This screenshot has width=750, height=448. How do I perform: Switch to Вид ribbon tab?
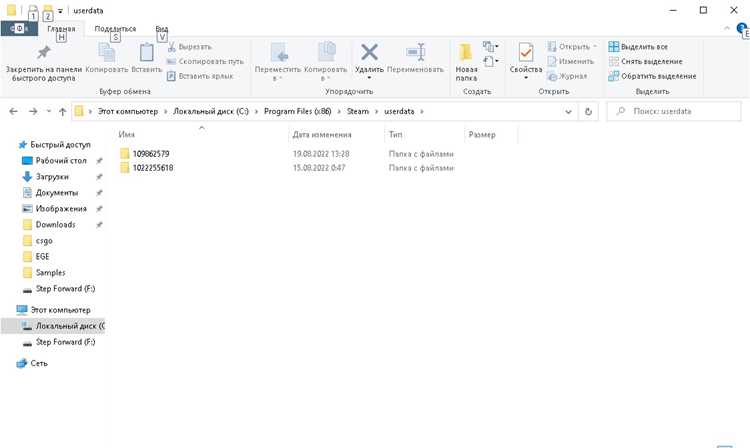tap(162, 29)
